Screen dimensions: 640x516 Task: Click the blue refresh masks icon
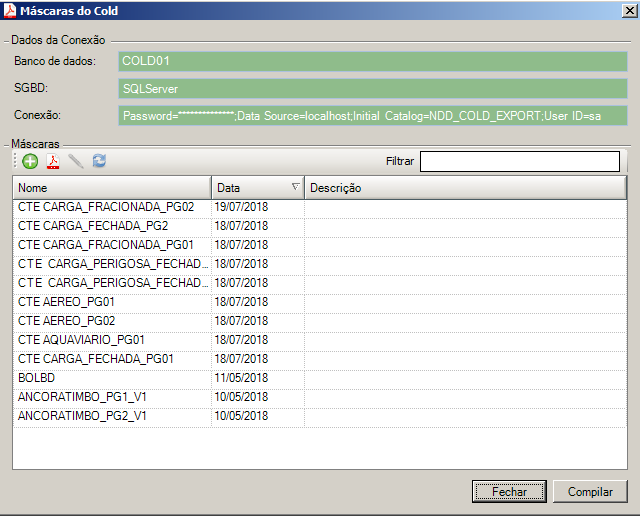click(x=99, y=161)
